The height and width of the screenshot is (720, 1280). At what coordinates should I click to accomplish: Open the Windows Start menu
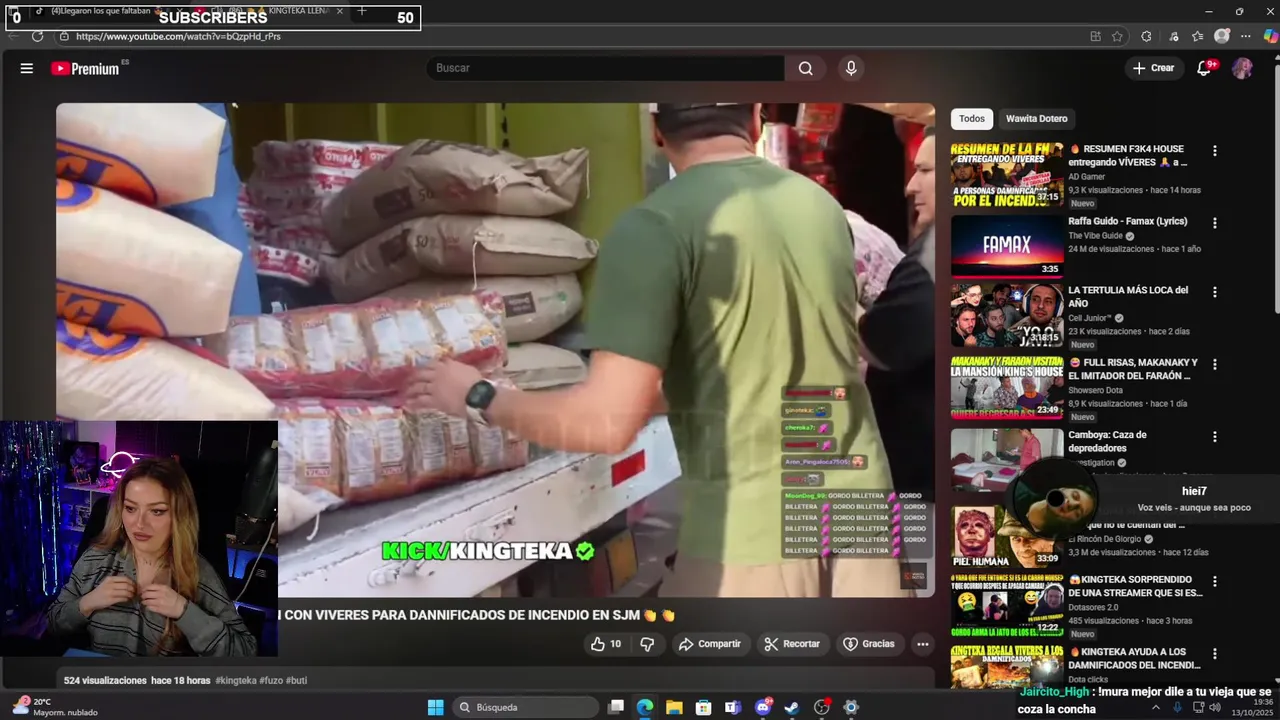pos(436,707)
